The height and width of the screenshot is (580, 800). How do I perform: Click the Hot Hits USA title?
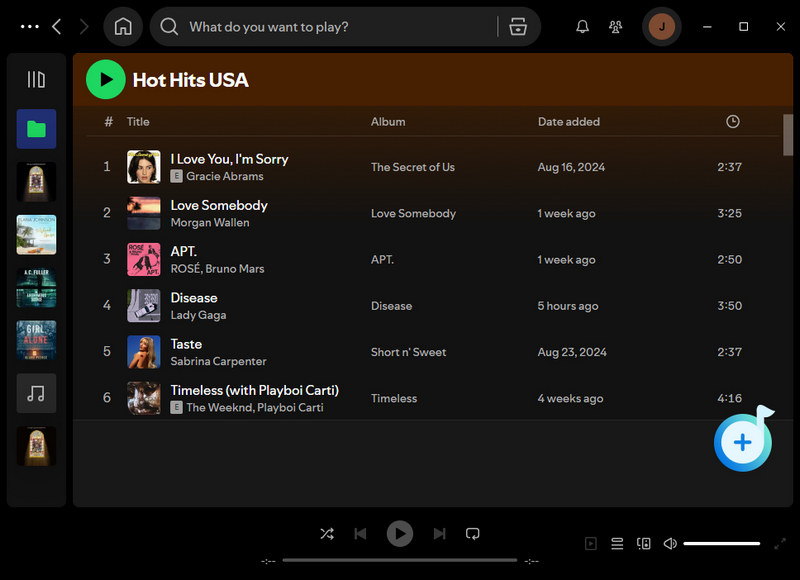191,80
